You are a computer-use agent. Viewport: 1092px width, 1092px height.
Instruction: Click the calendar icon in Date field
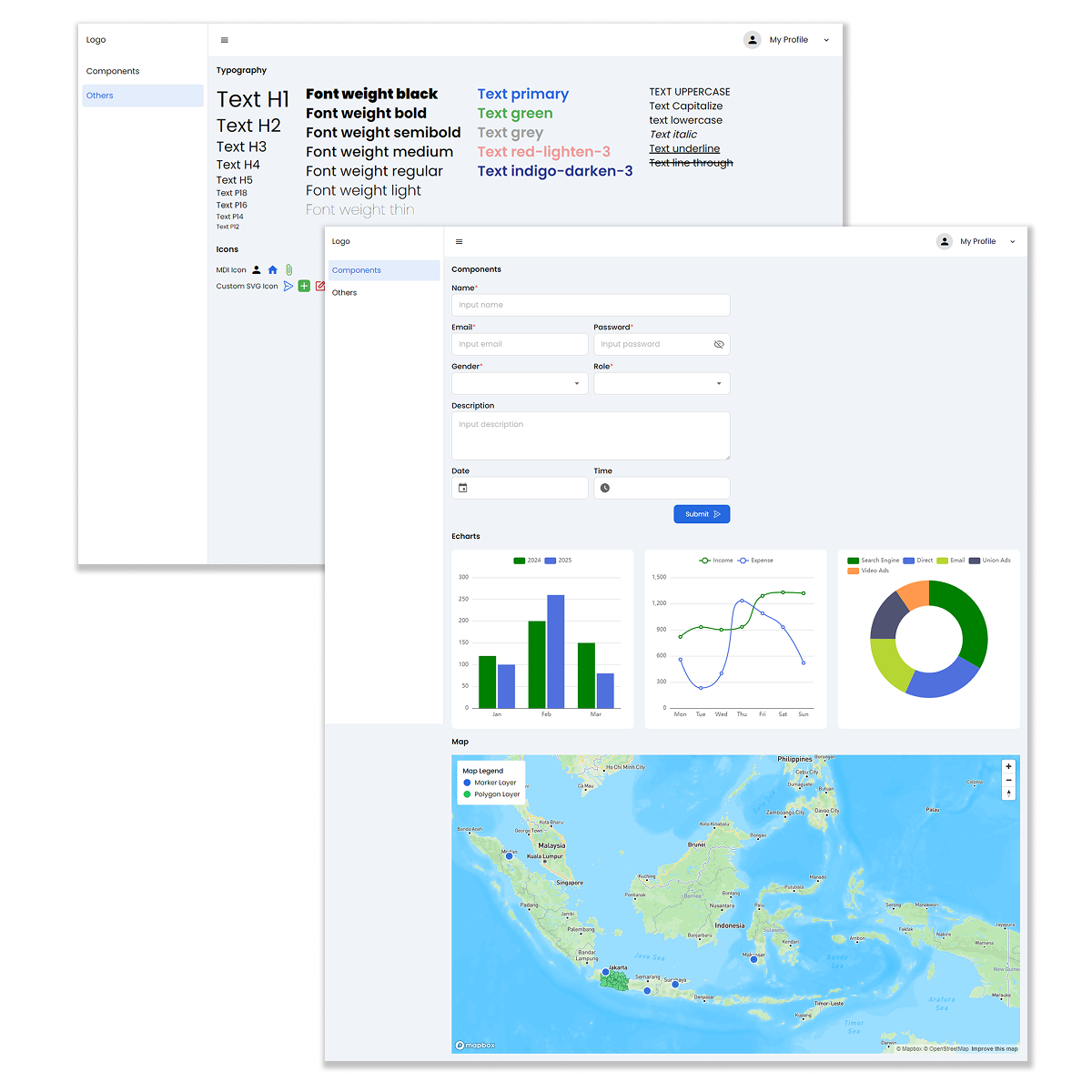(462, 489)
